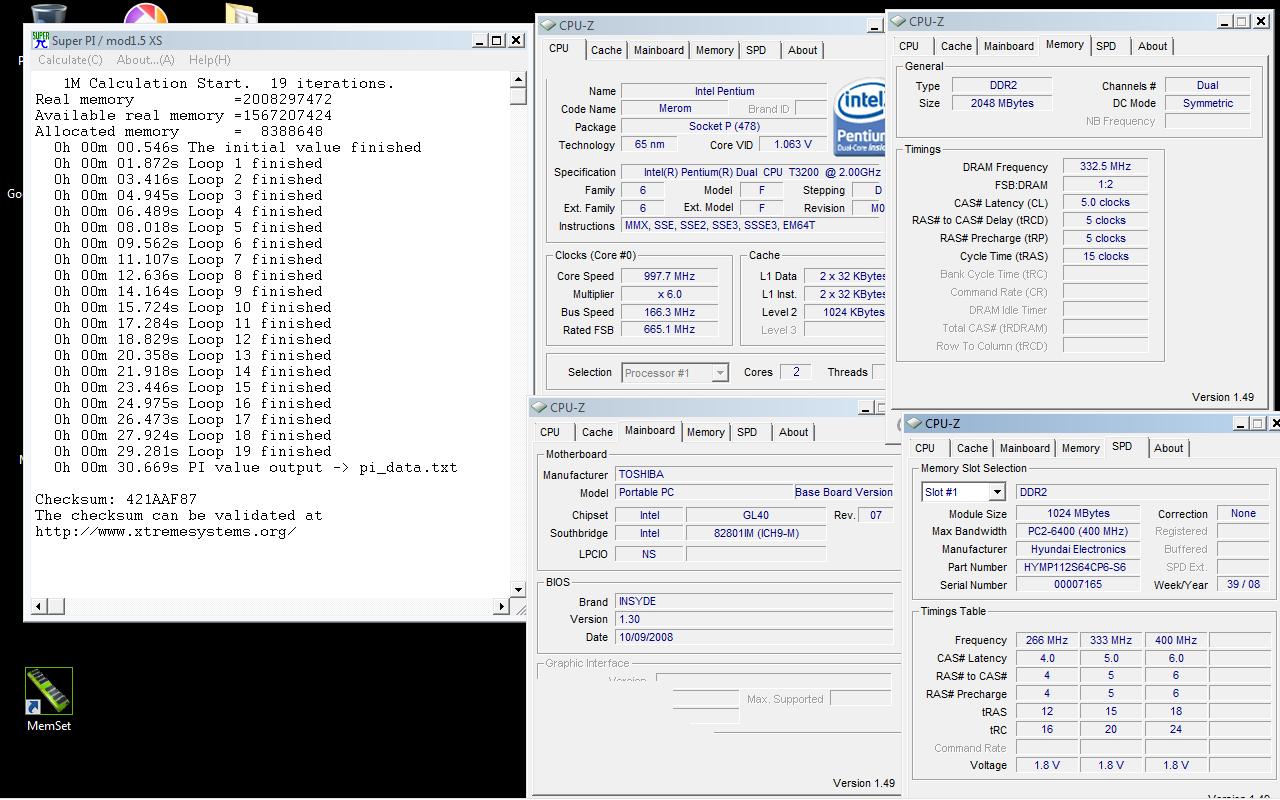Click the xtremesystems.org URL text in Super PI

[166, 531]
